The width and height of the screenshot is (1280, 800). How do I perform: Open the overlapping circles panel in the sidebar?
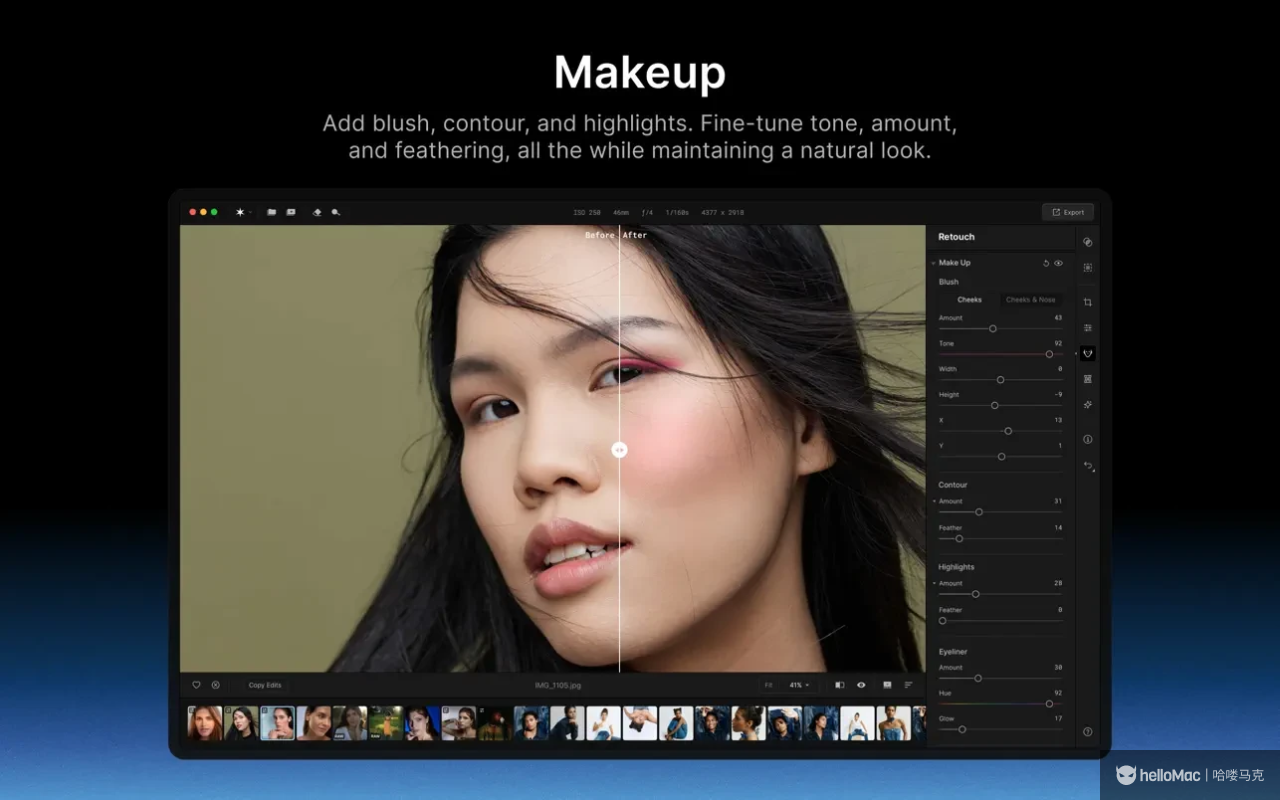point(1088,242)
